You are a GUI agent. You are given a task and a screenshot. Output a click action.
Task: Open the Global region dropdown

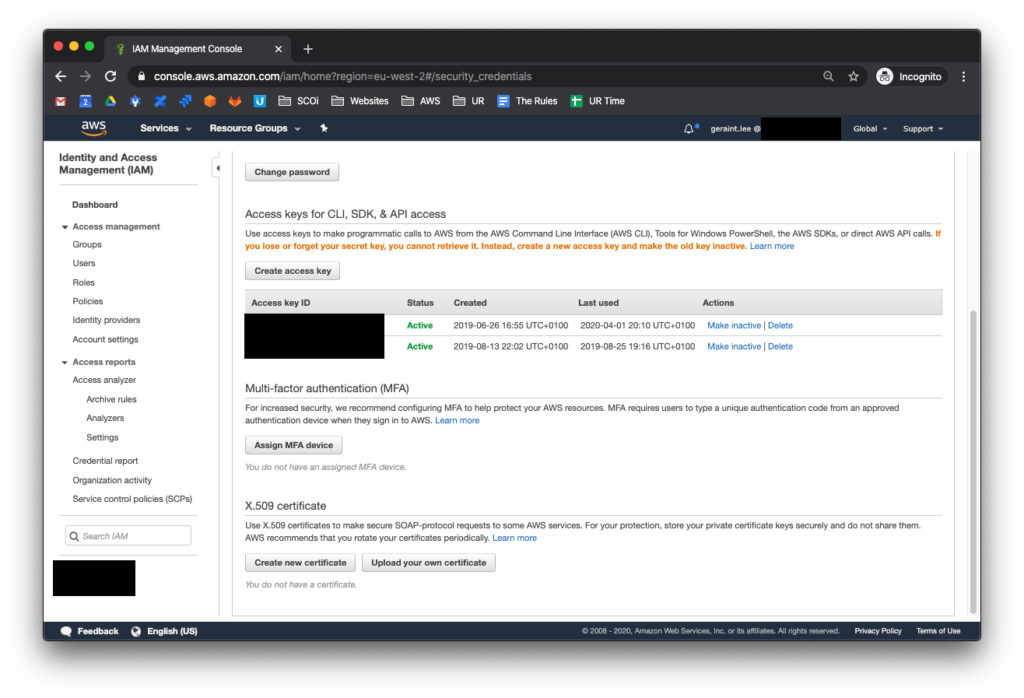tap(870, 129)
